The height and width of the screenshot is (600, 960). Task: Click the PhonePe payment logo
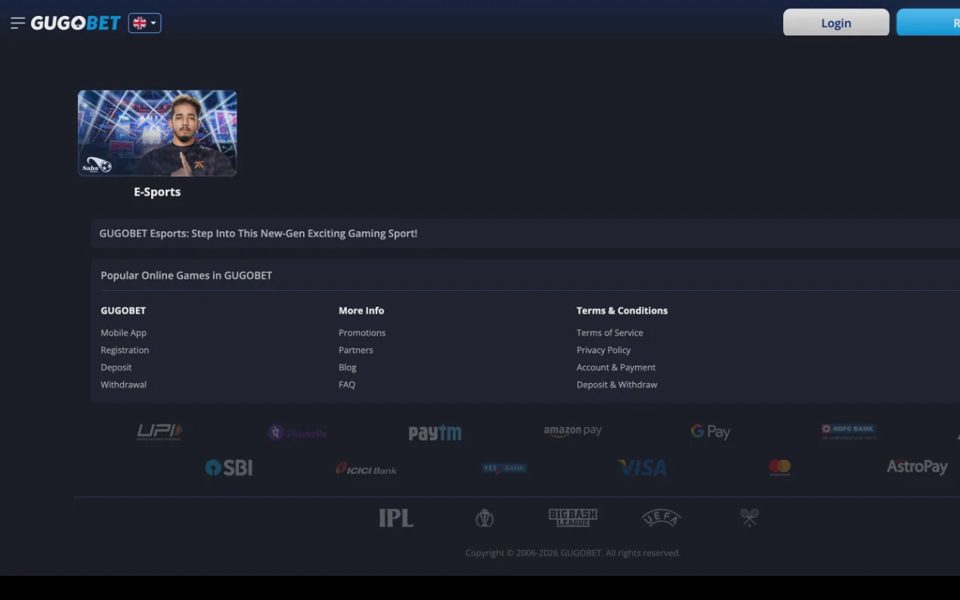pos(298,433)
